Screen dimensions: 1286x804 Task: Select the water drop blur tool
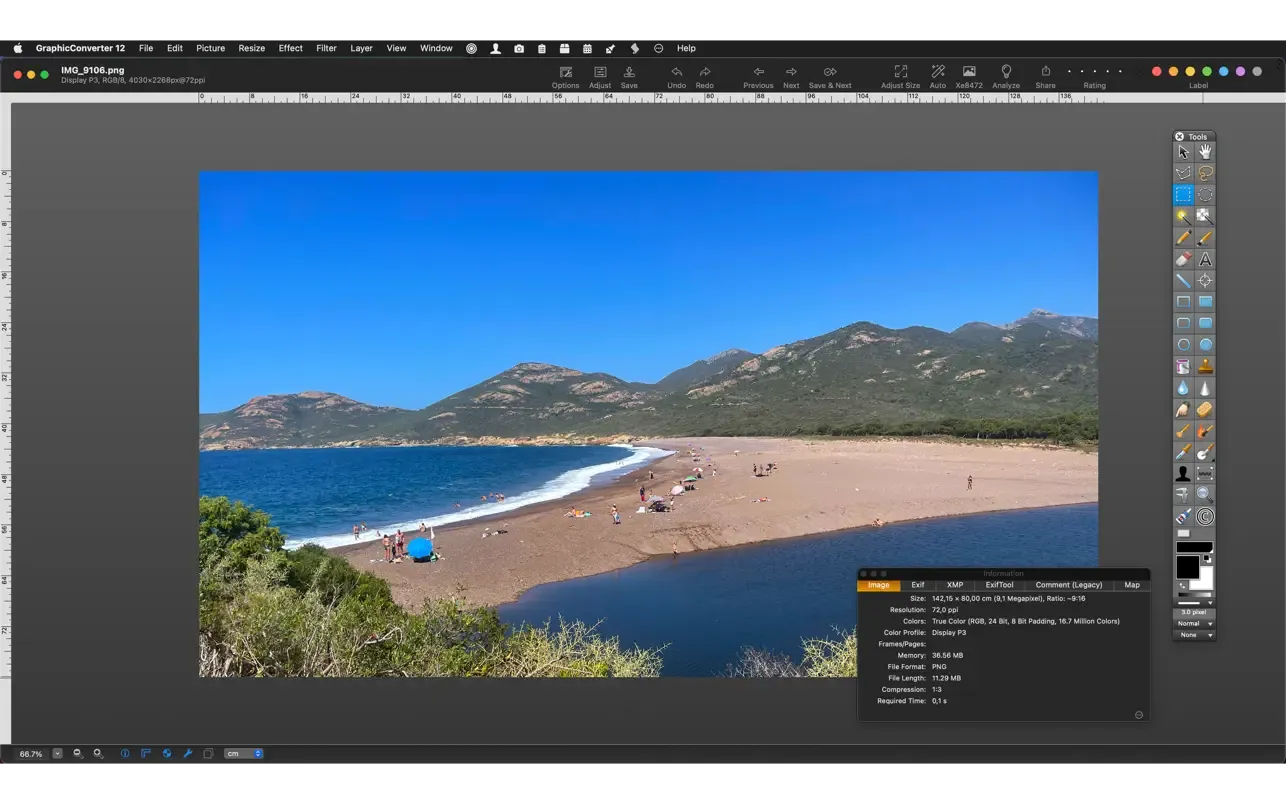pyautogui.click(x=1183, y=388)
